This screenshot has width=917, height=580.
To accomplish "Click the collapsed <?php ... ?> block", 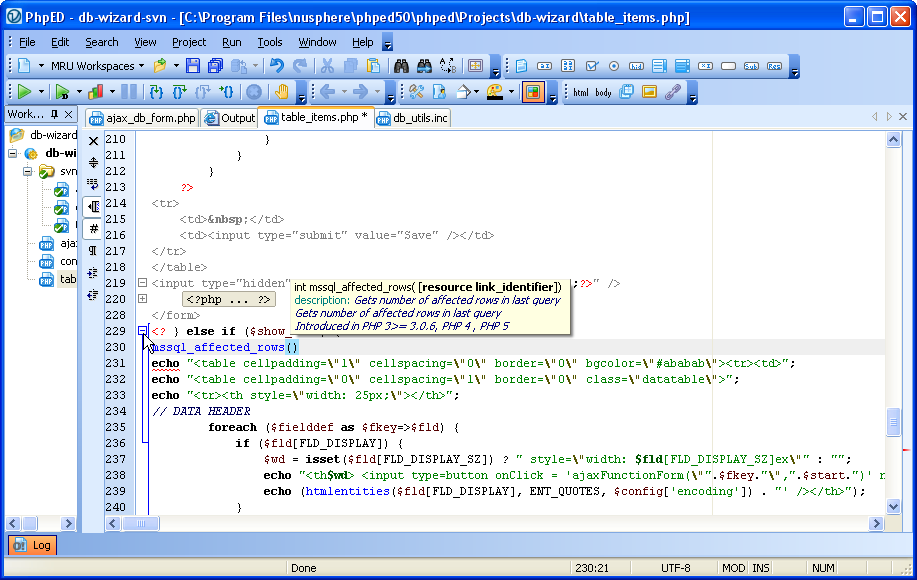I will point(229,299).
